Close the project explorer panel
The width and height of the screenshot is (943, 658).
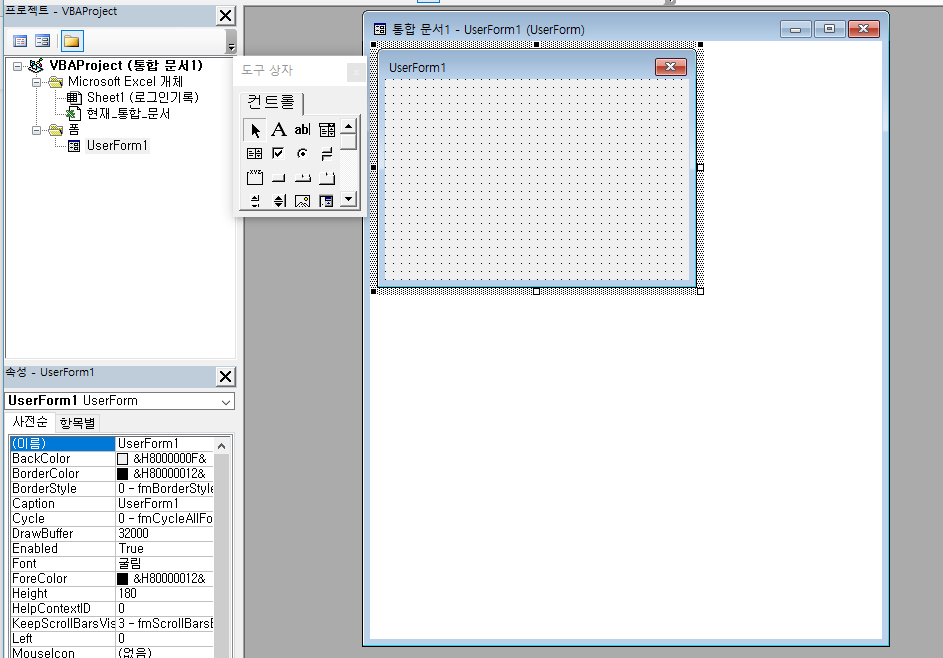coord(226,16)
